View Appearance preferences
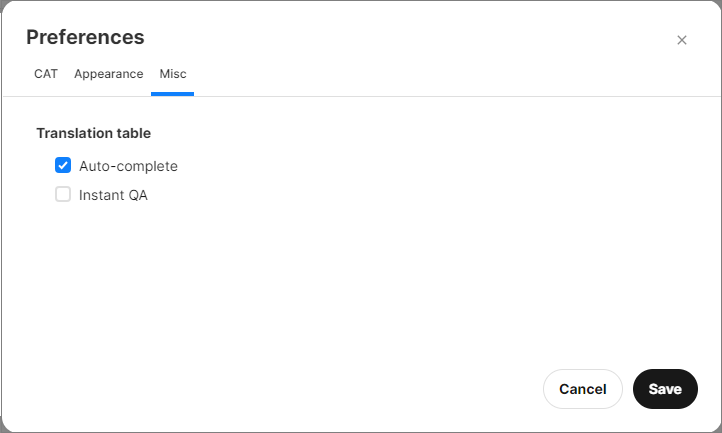The height and width of the screenshot is (433, 722). point(108,74)
